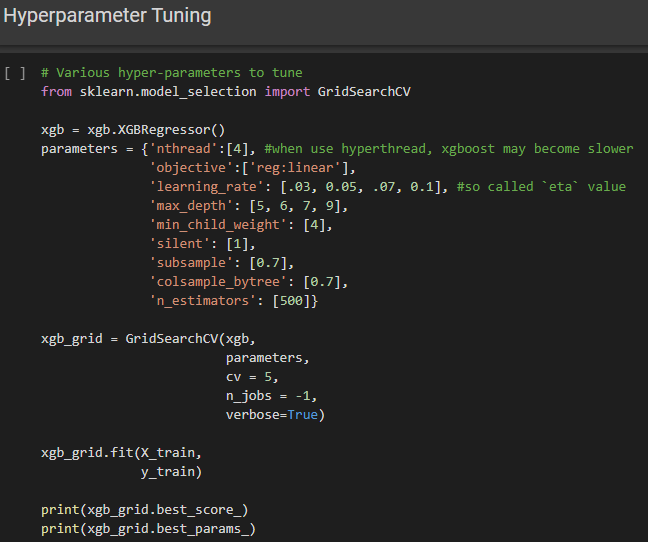Click the 'silent' parameter line

coord(202,244)
